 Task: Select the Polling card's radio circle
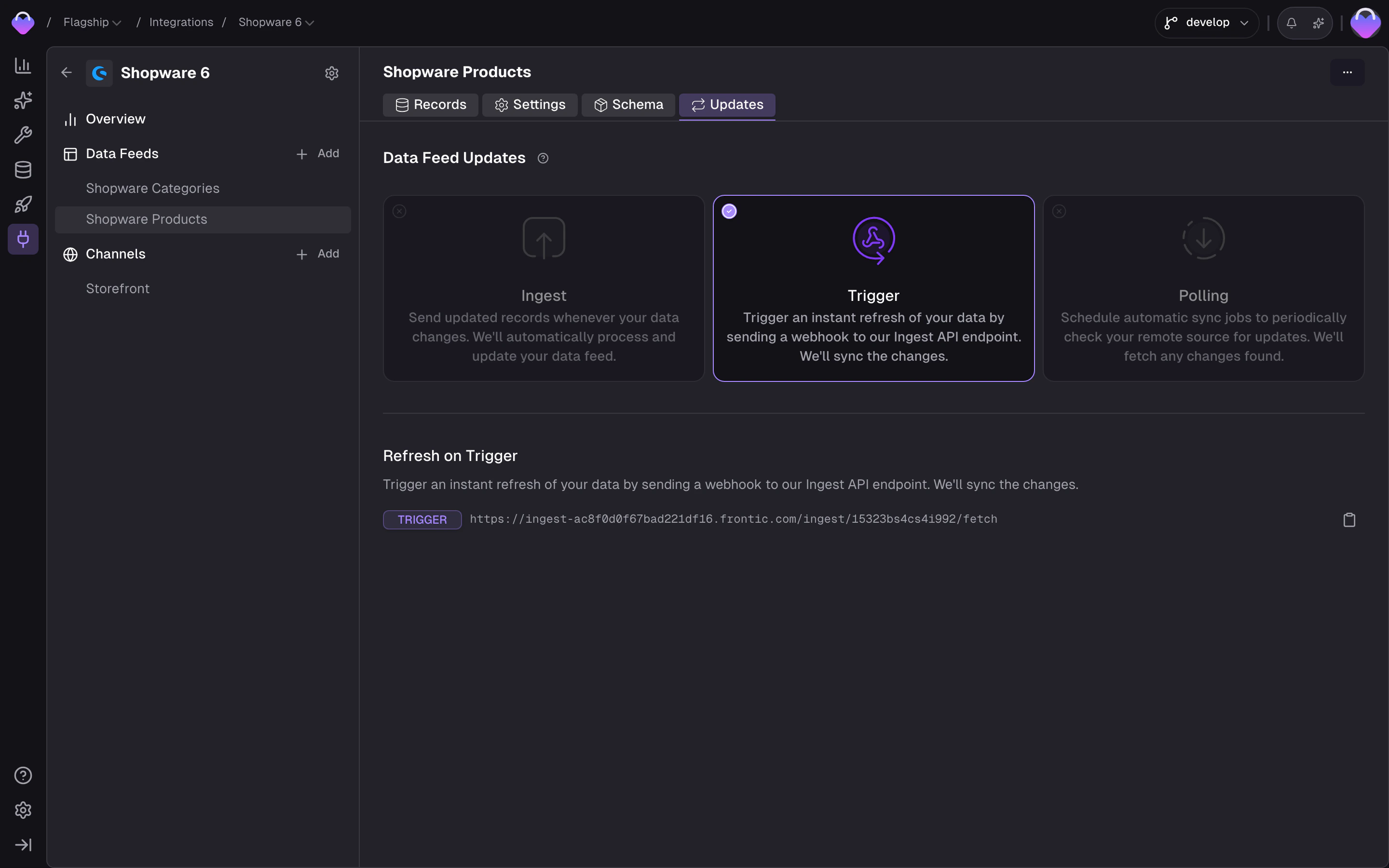(x=1059, y=211)
